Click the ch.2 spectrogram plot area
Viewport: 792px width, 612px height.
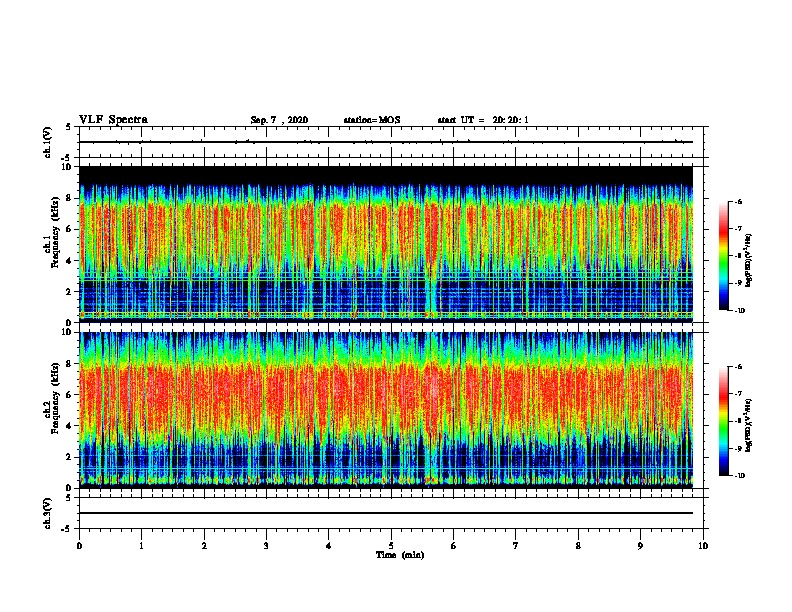(386, 410)
